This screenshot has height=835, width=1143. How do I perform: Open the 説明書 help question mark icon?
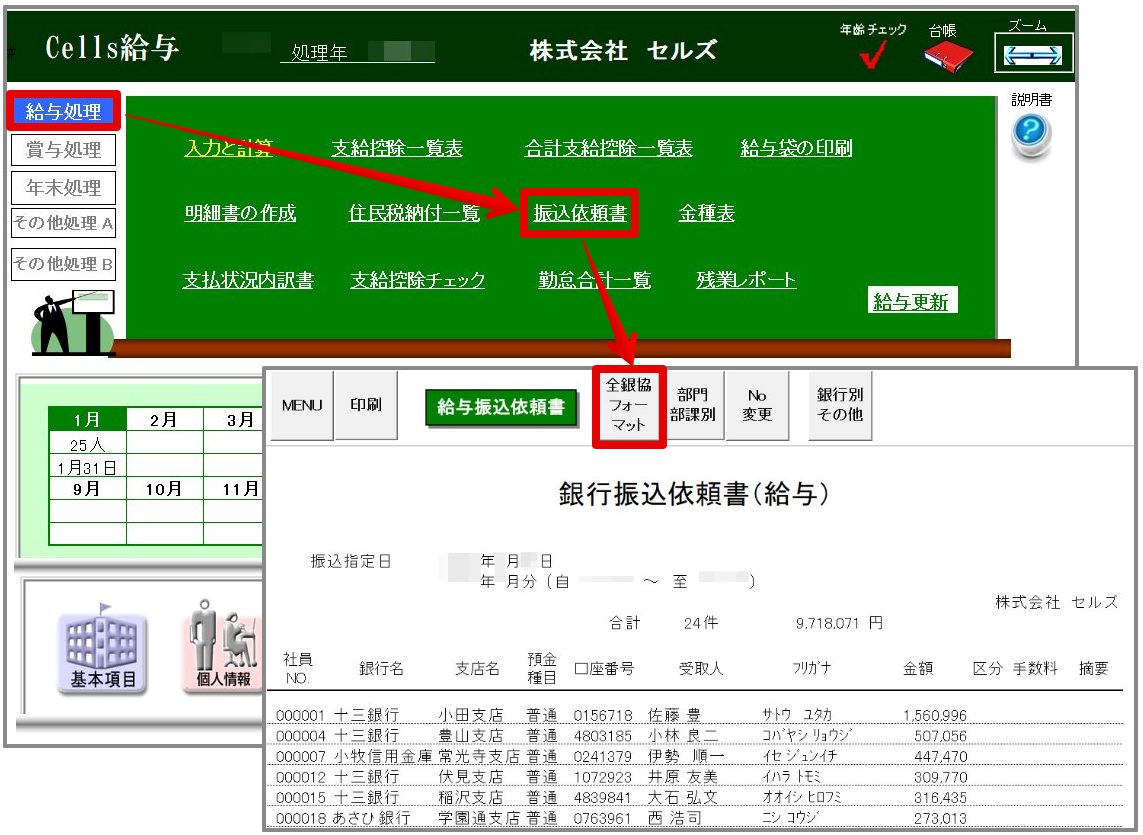1030,135
